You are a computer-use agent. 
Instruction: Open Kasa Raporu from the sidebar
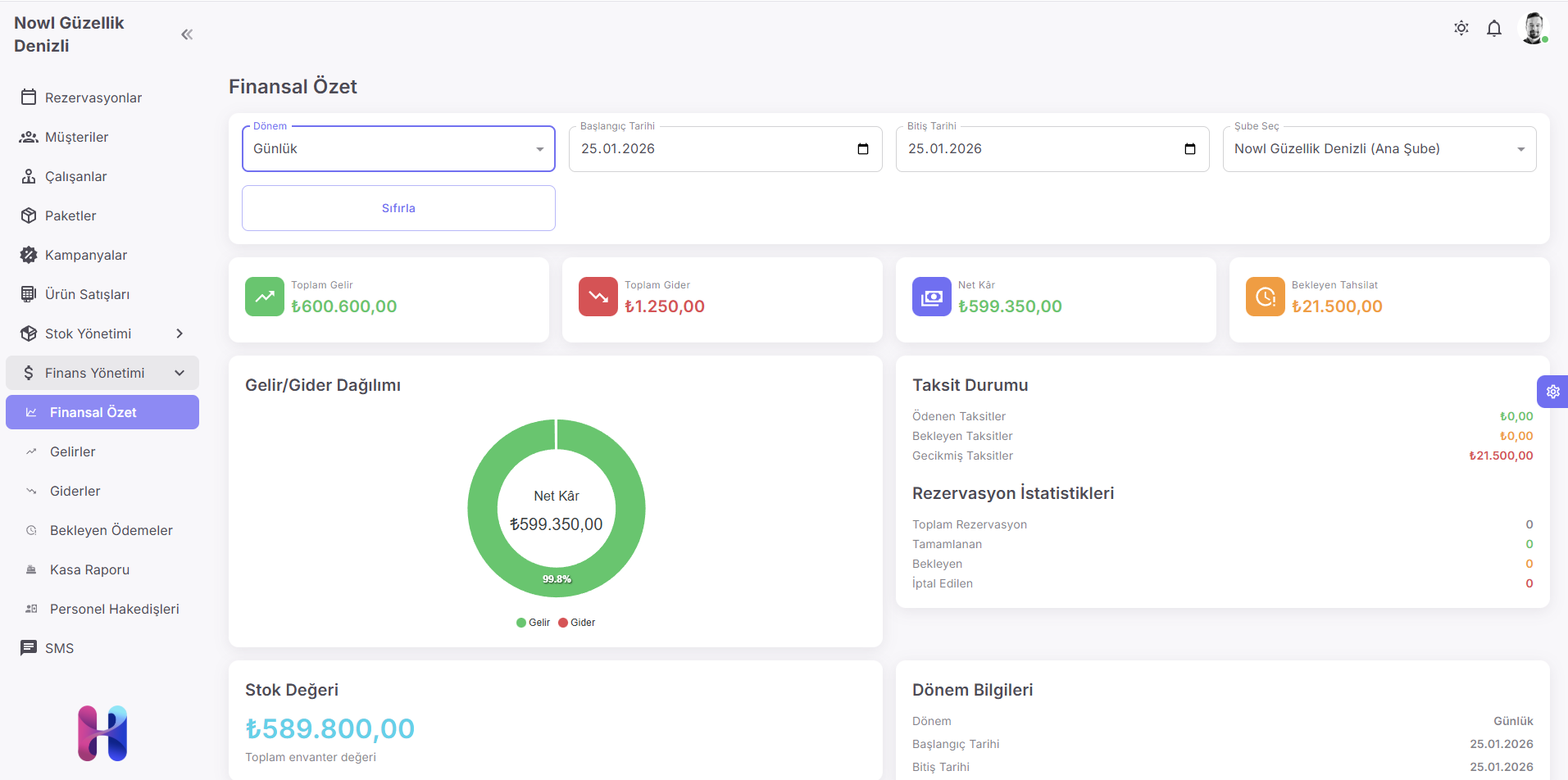point(89,569)
